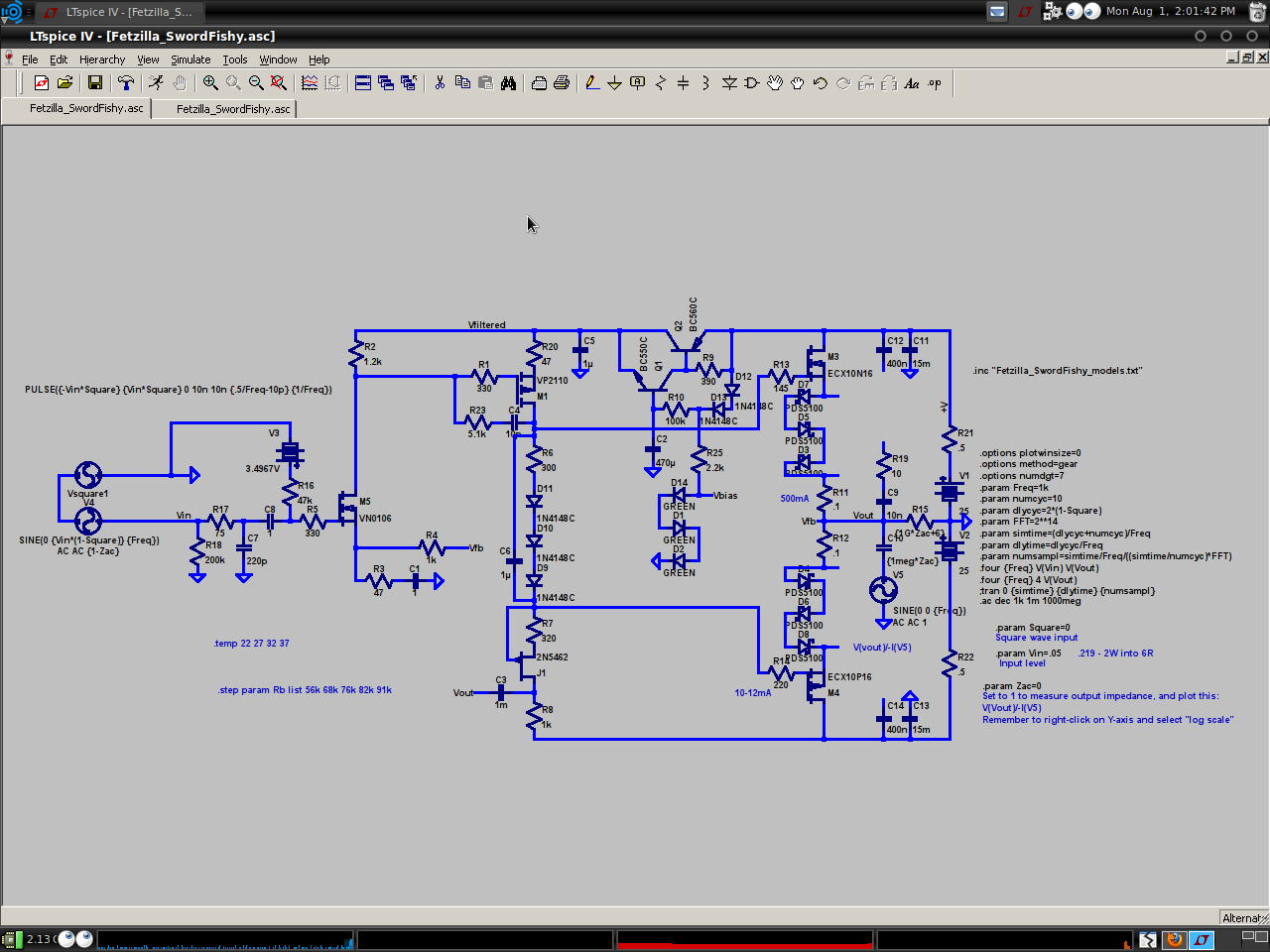Open the Window menu

tap(278, 59)
